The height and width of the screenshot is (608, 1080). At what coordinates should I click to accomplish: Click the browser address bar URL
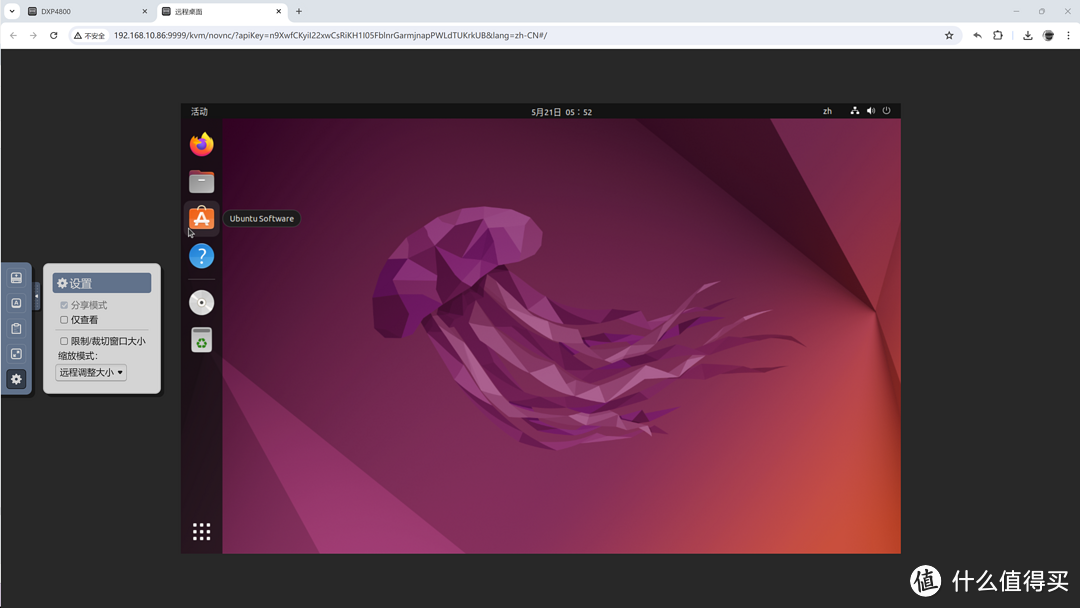(x=330, y=35)
